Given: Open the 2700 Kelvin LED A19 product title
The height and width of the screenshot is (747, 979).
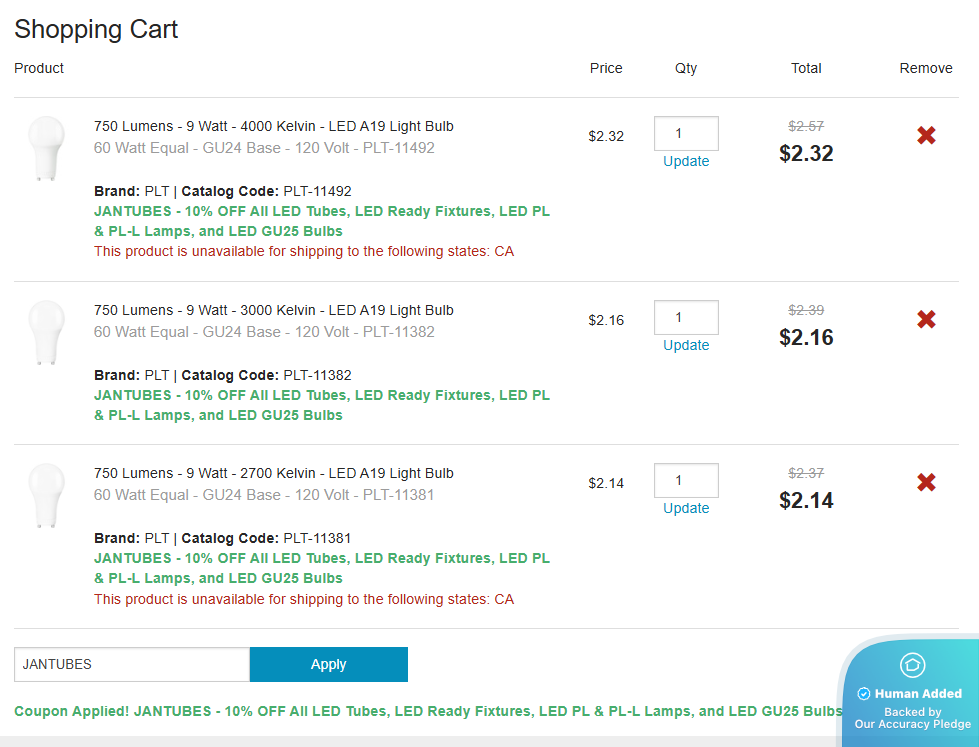Looking at the screenshot, I should [x=273, y=474].
